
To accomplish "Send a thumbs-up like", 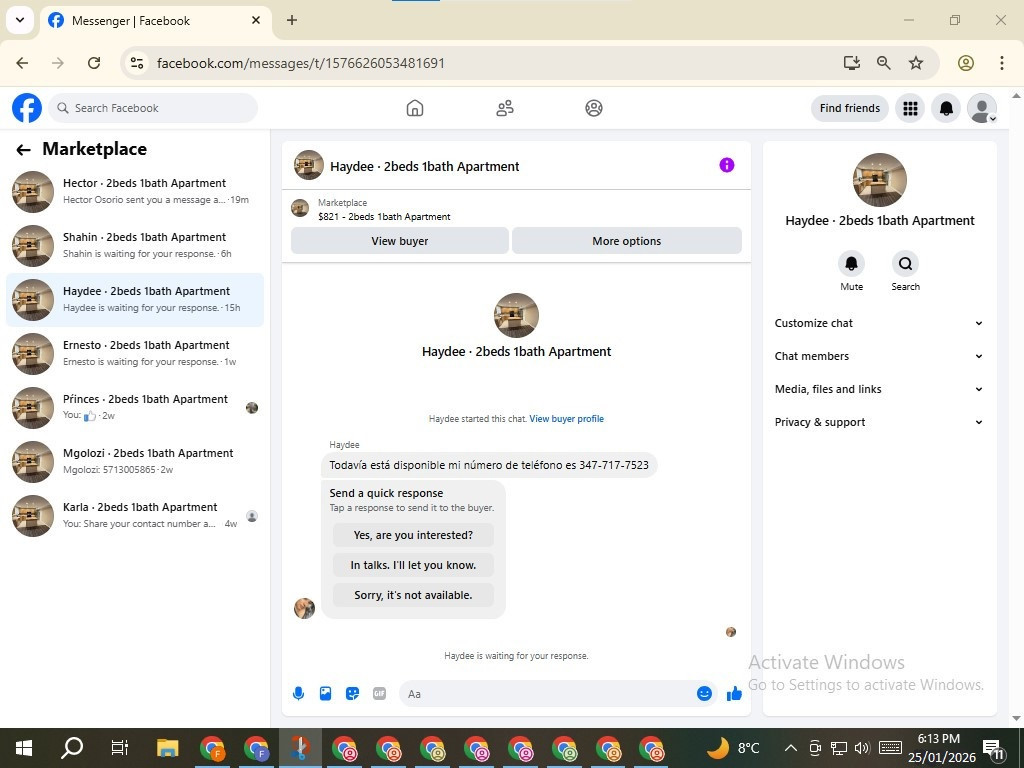I will coord(734,694).
